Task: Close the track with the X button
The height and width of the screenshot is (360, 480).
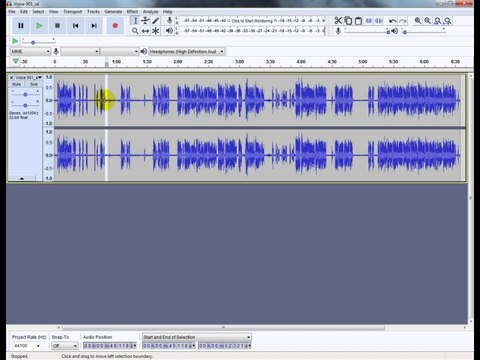Action: pyautogui.click(x=11, y=78)
